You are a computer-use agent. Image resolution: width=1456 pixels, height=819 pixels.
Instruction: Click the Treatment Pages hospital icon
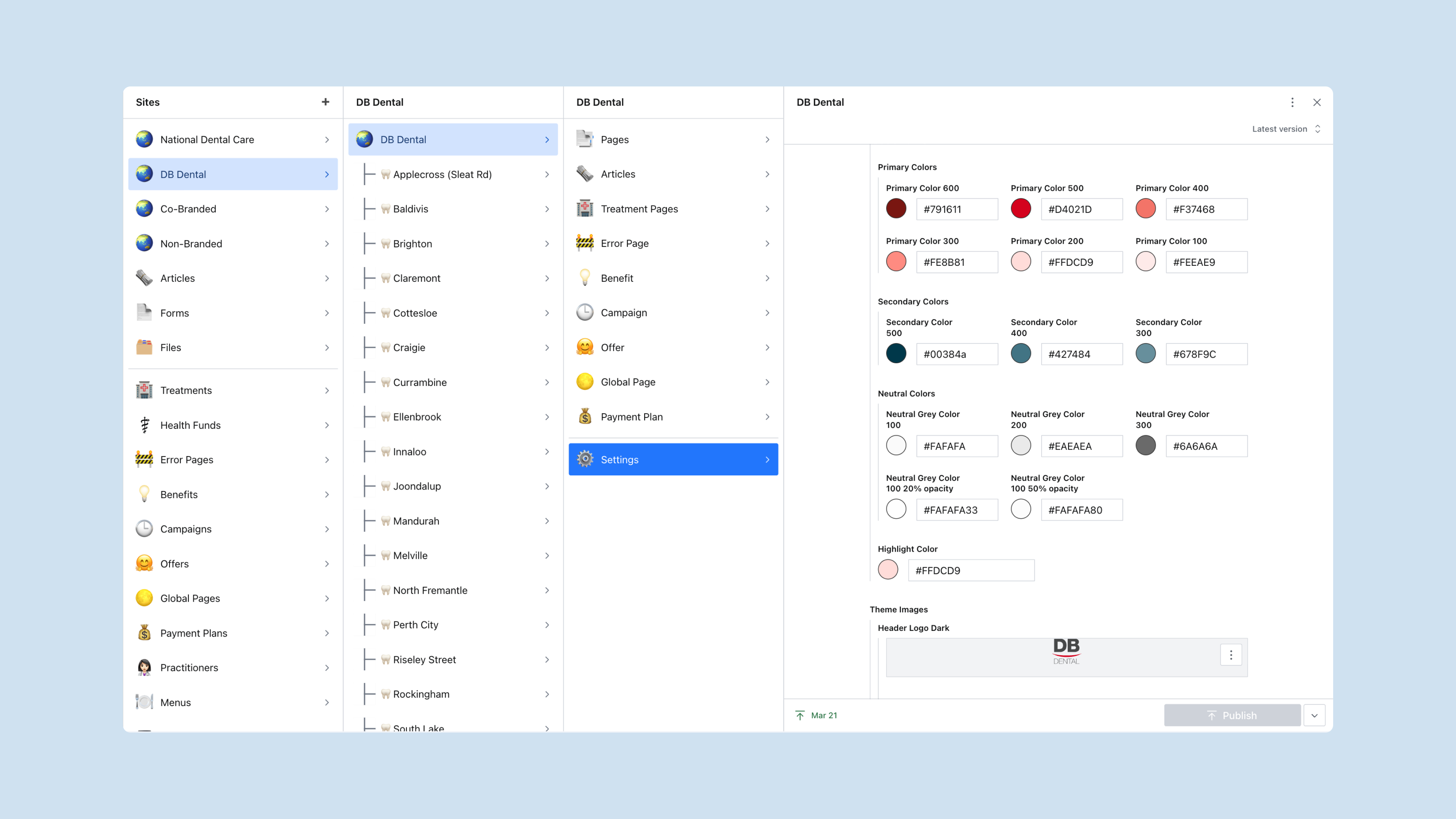pos(585,209)
